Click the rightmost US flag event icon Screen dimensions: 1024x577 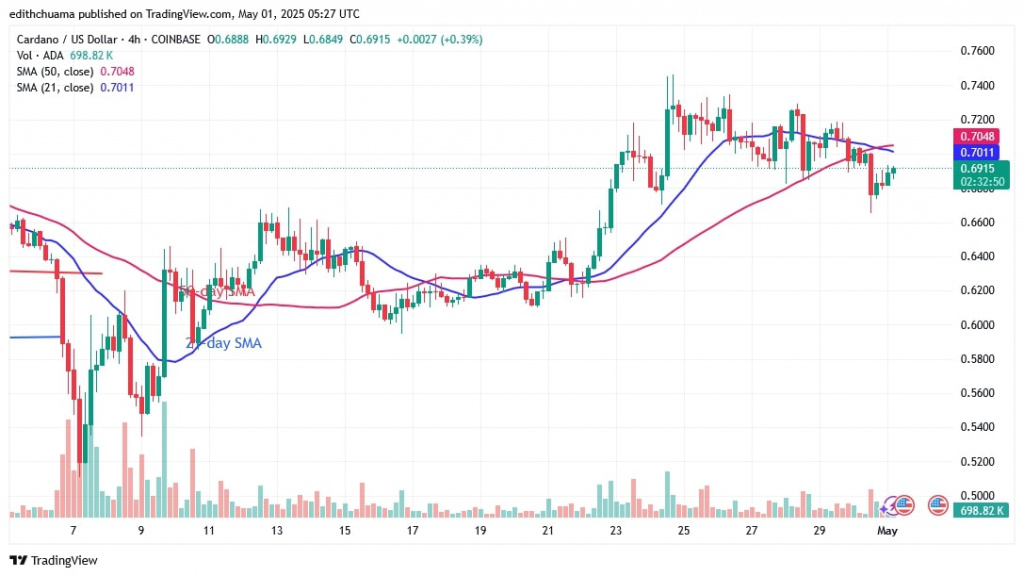(938, 505)
